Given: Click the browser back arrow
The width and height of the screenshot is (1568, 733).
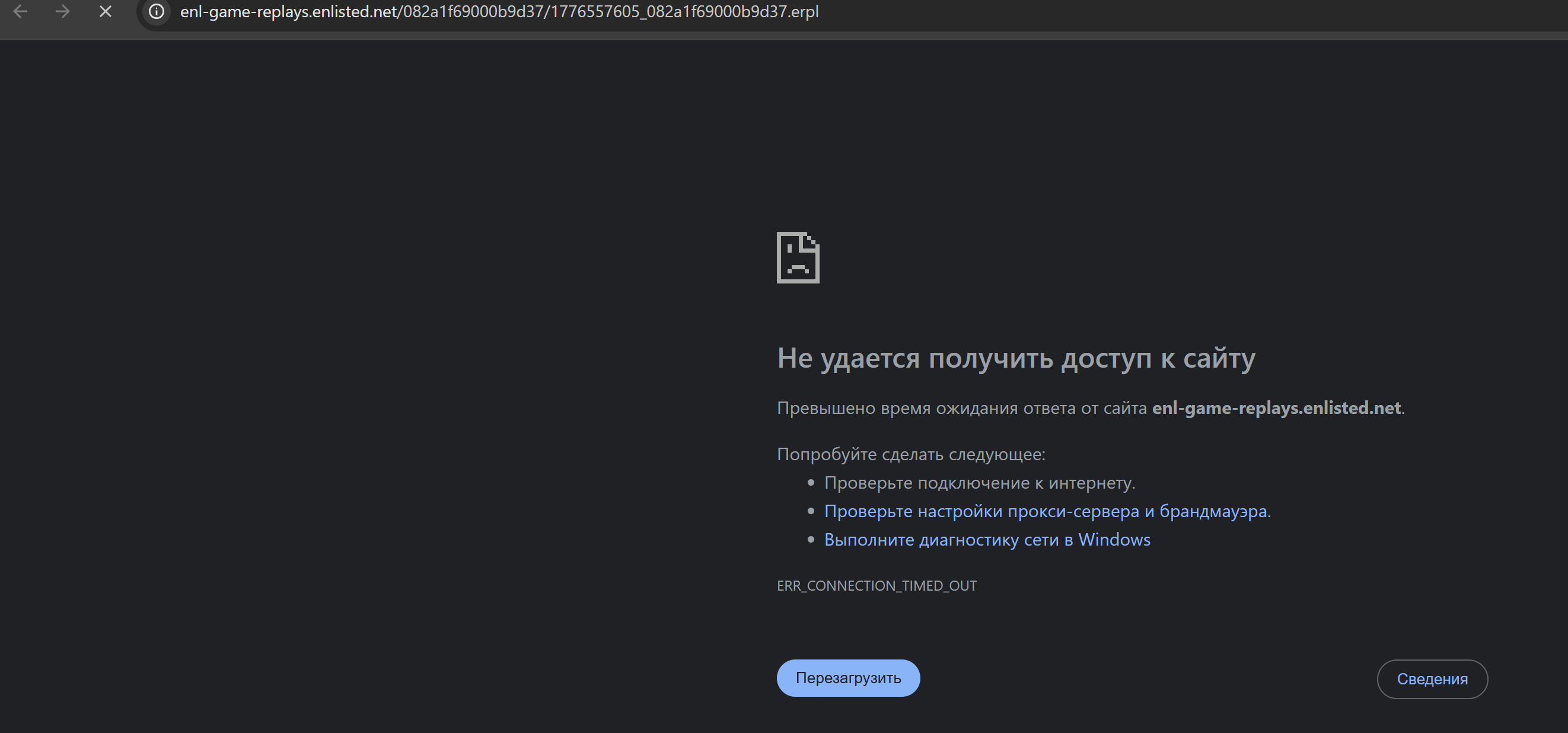Looking at the screenshot, I should 20,12.
